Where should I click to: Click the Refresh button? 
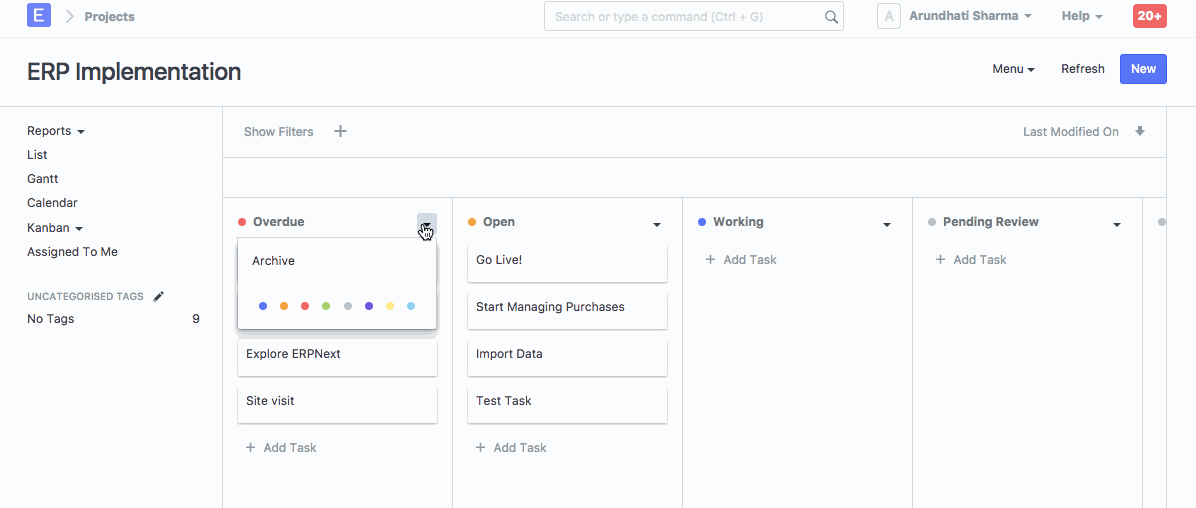1082,69
